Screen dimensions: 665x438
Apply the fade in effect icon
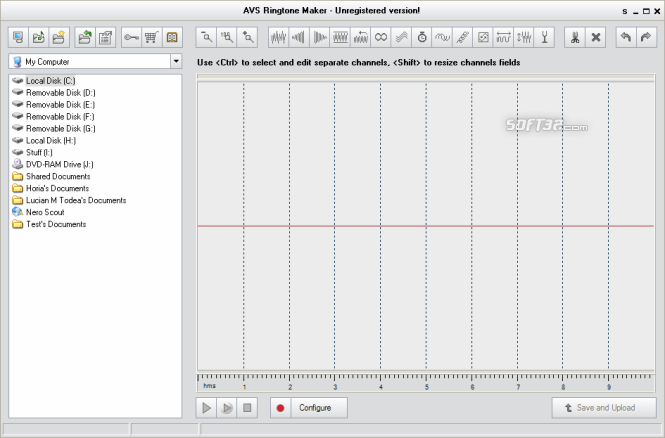[x=299, y=37]
